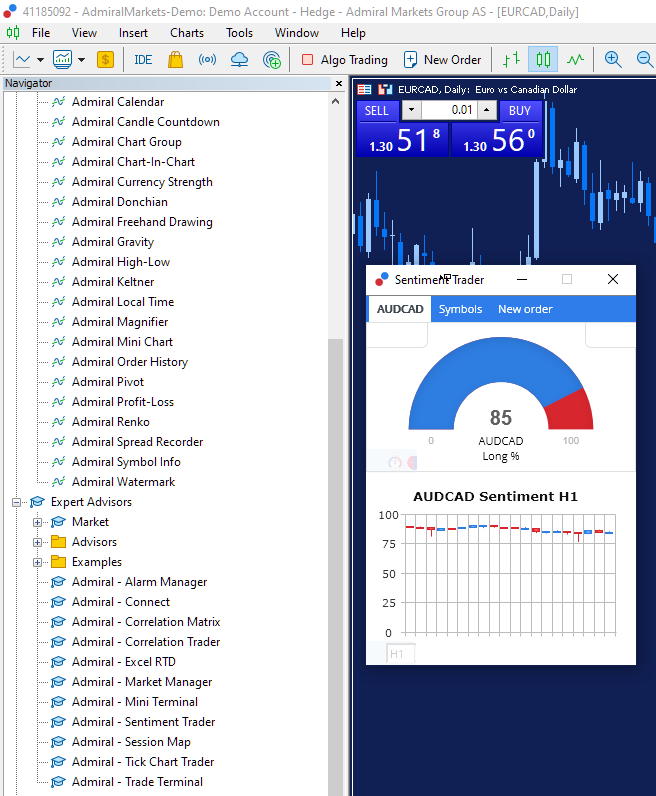
Task: Close the Sentiment Trader window
Action: click(x=613, y=279)
